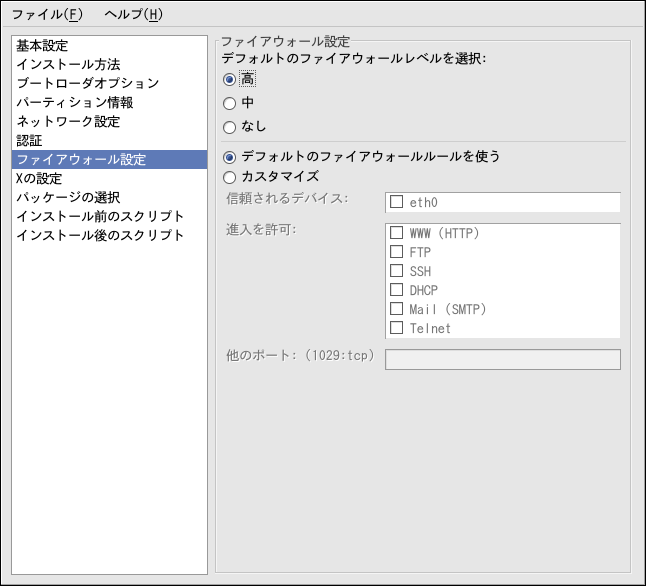Set firewall level to なし

[230, 127]
